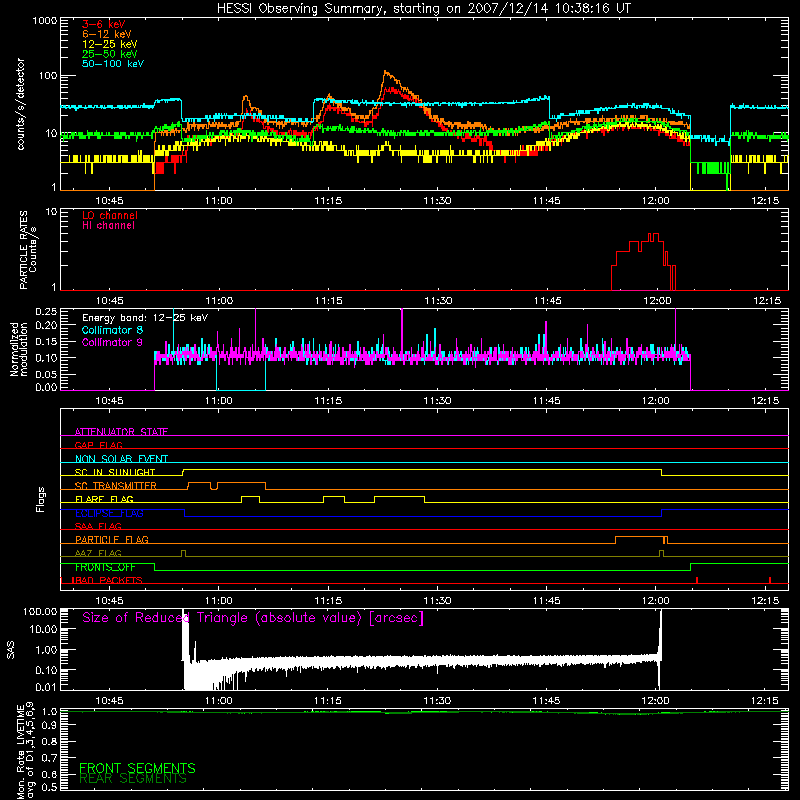Image resolution: width=800 pixels, height=800 pixels.
Task: Click the ATTENUATOR STATE flag label
Action: click(x=121, y=432)
